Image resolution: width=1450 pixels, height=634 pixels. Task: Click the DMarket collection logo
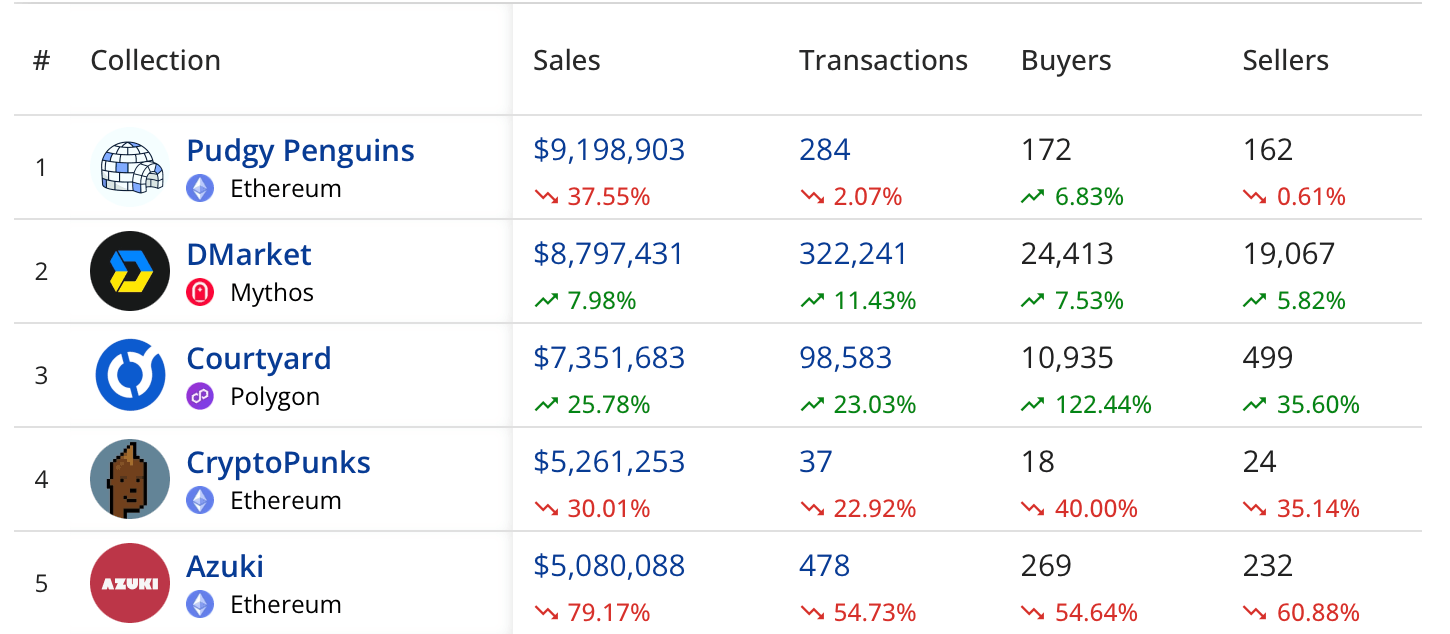(x=130, y=271)
